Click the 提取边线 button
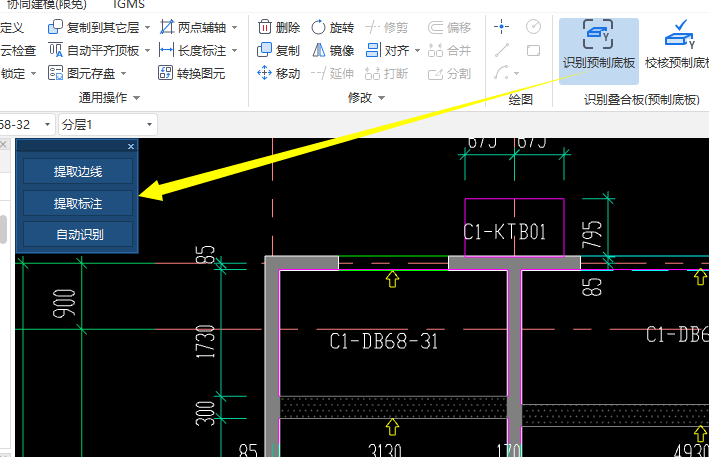This screenshot has height=457, width=709. pyautogui.click(x=77, y=172)
